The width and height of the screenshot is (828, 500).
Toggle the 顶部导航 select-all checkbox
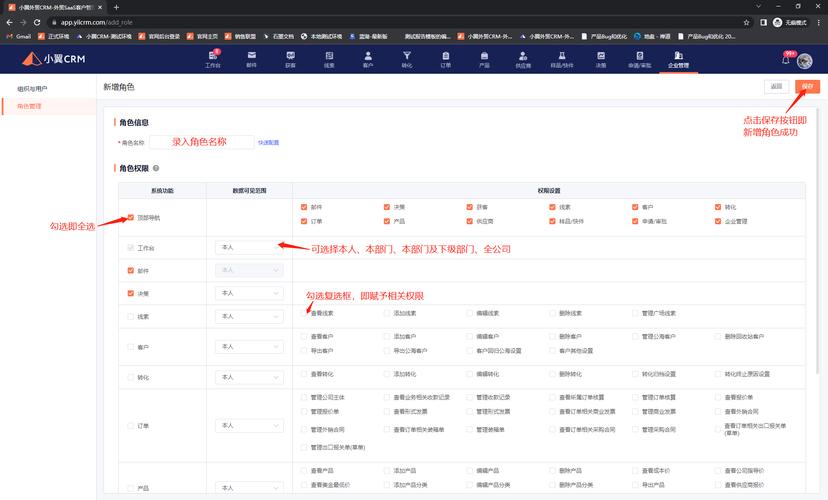point(130,218)
